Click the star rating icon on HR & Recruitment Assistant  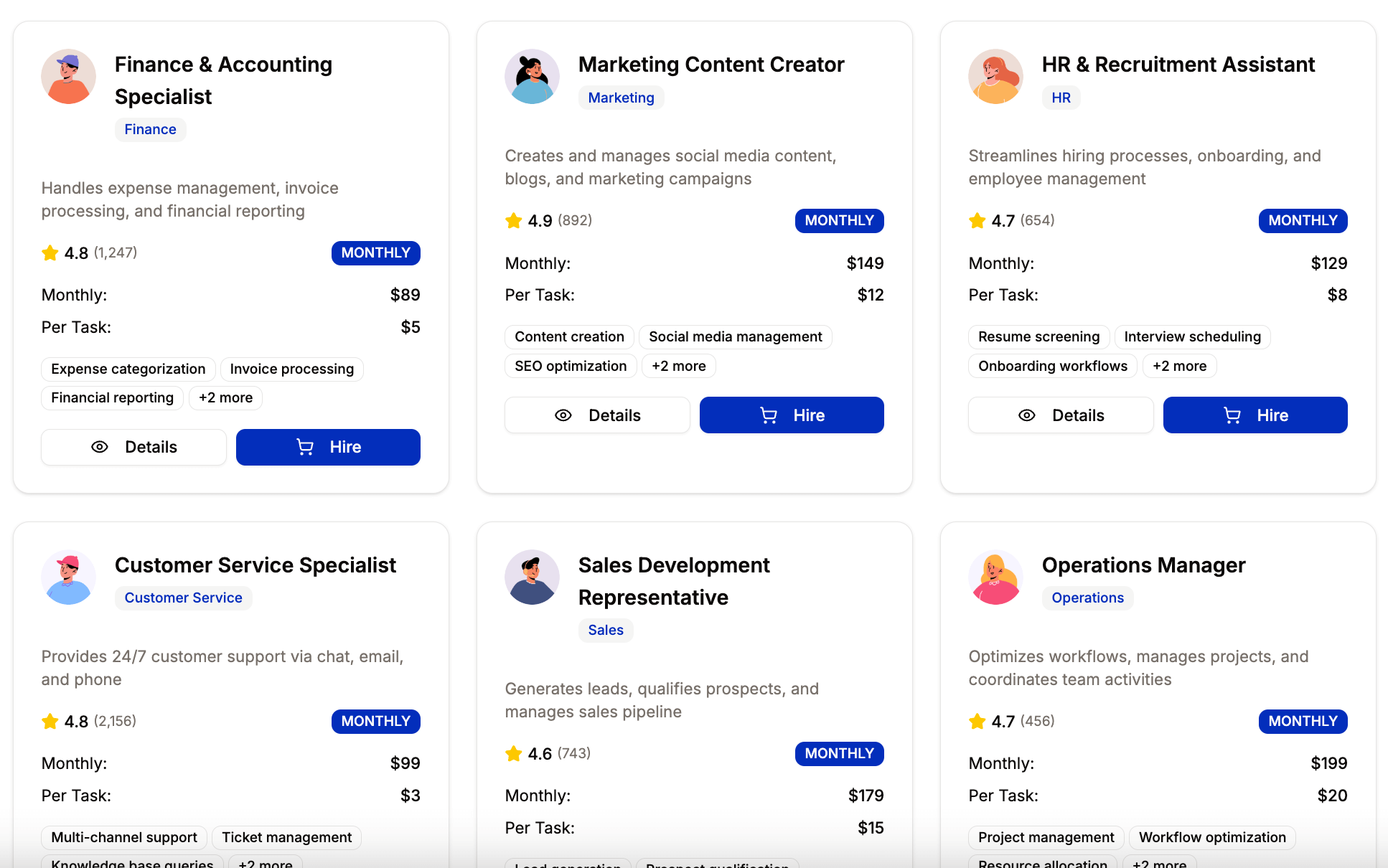point(977,220)
